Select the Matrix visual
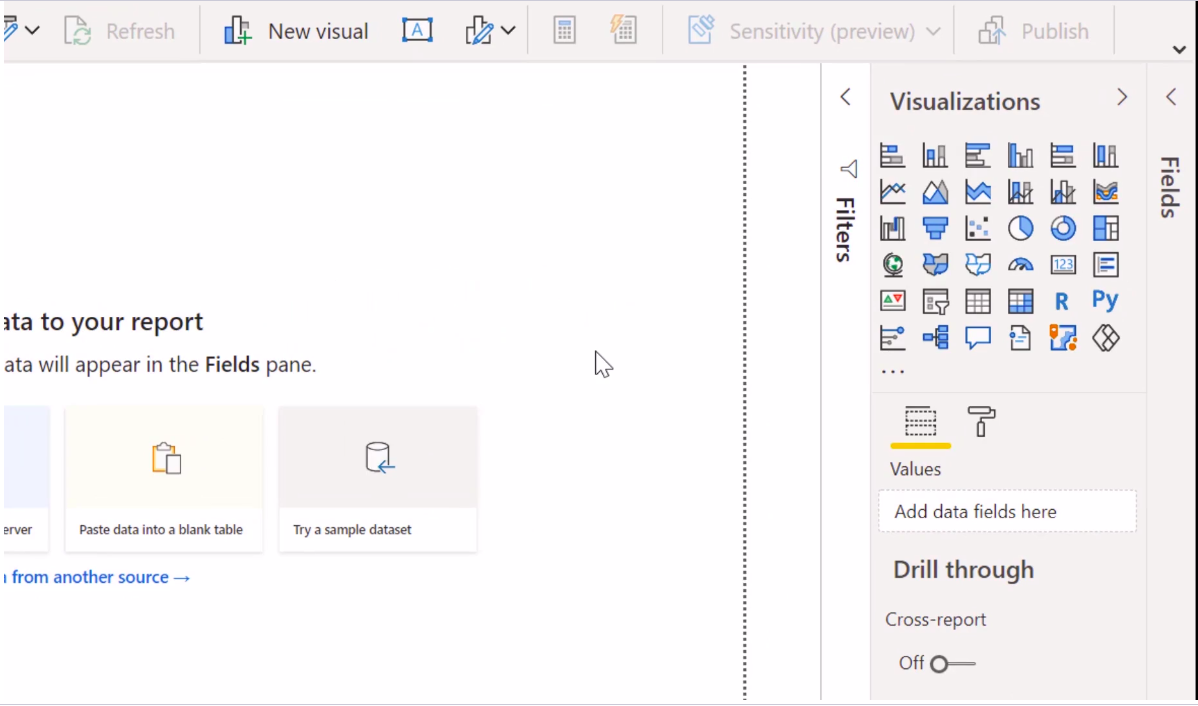The image size is (1198, 706). (x=1021, y=301)
